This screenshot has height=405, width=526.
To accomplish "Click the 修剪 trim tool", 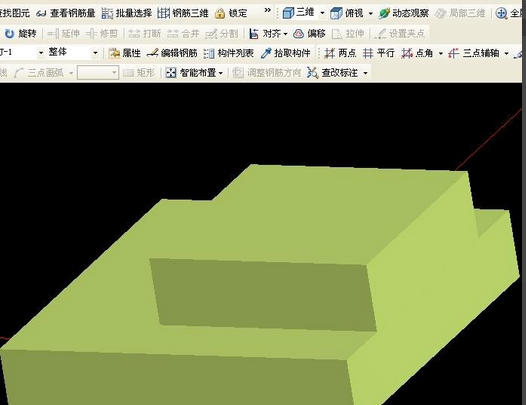I will (102, 34).
